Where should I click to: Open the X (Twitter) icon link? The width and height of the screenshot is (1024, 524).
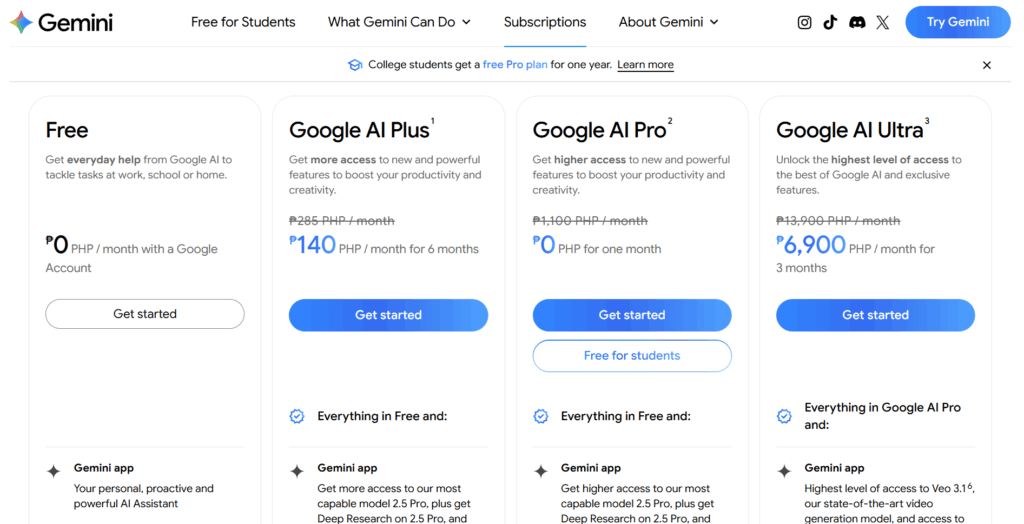882,22
